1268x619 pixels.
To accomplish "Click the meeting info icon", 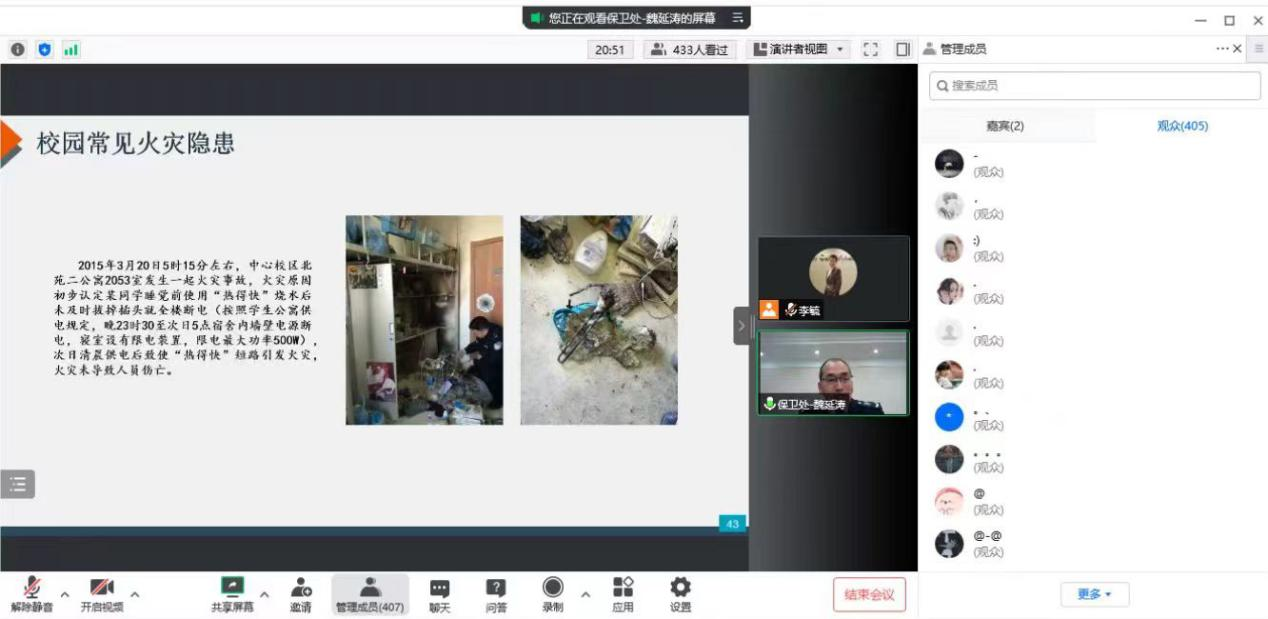I will pyautogui.click(x=18, y=50).
